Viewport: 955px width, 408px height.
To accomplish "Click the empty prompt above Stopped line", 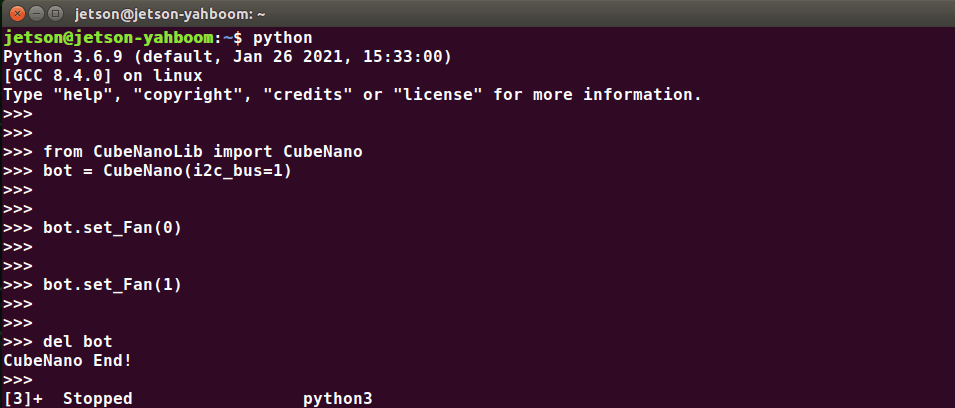I will click(18, 379).
